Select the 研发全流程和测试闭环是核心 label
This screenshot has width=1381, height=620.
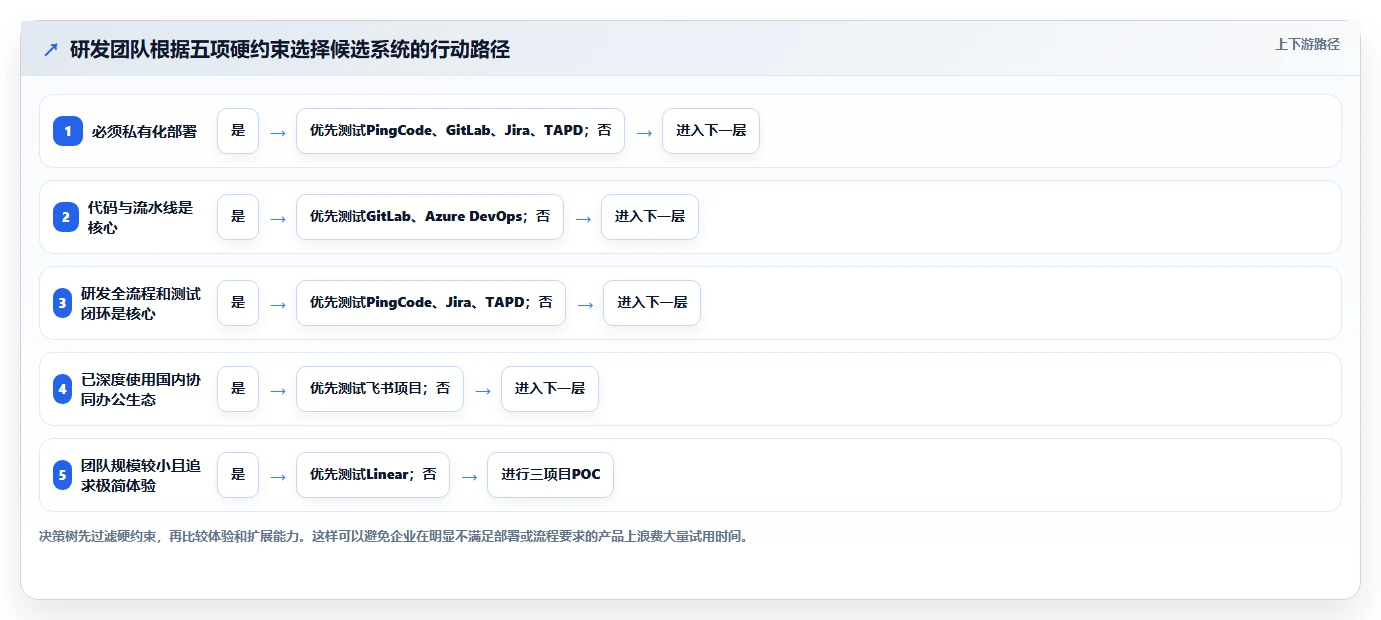coord(141,303)
